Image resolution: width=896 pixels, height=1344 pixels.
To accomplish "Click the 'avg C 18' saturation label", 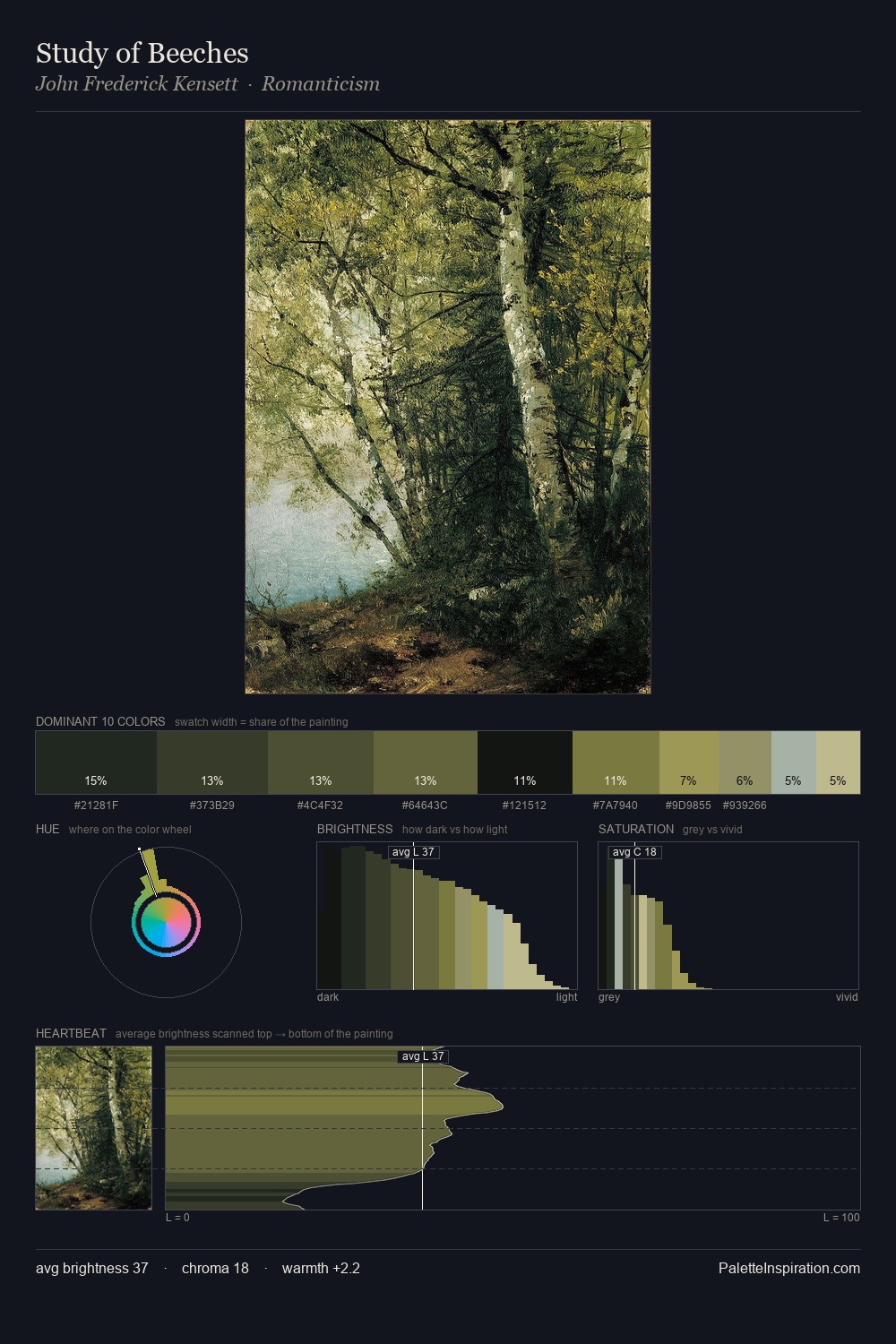I will tap(634, 852).
